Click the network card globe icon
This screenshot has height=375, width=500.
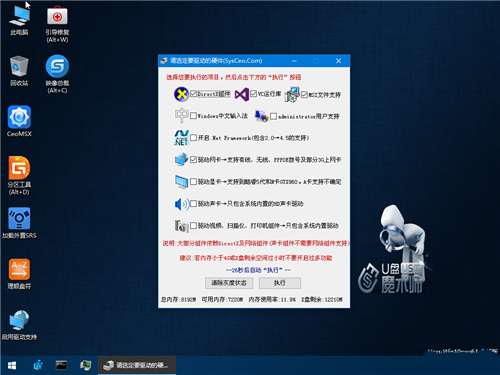(181, 160)
